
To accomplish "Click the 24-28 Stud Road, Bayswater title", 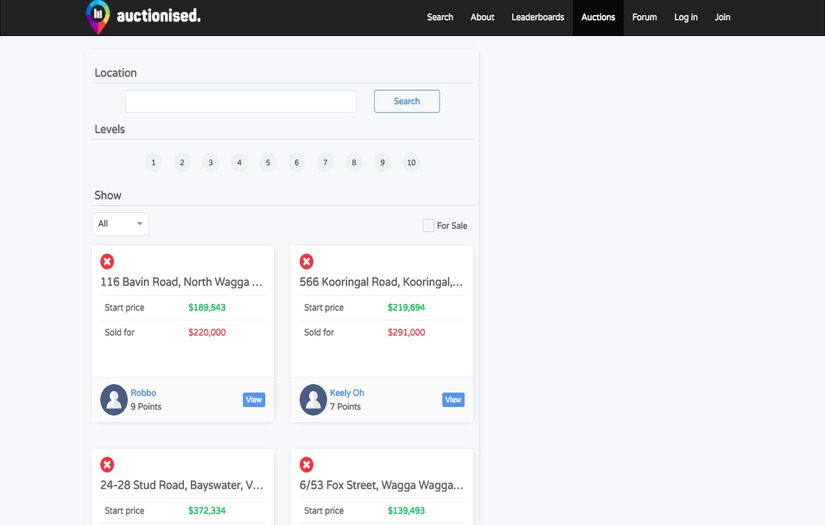I will 182,485.
